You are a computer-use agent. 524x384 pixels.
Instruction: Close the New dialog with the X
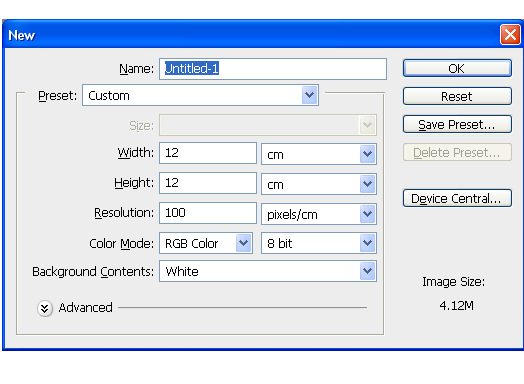pyautogui.click(x=510, y=34)
